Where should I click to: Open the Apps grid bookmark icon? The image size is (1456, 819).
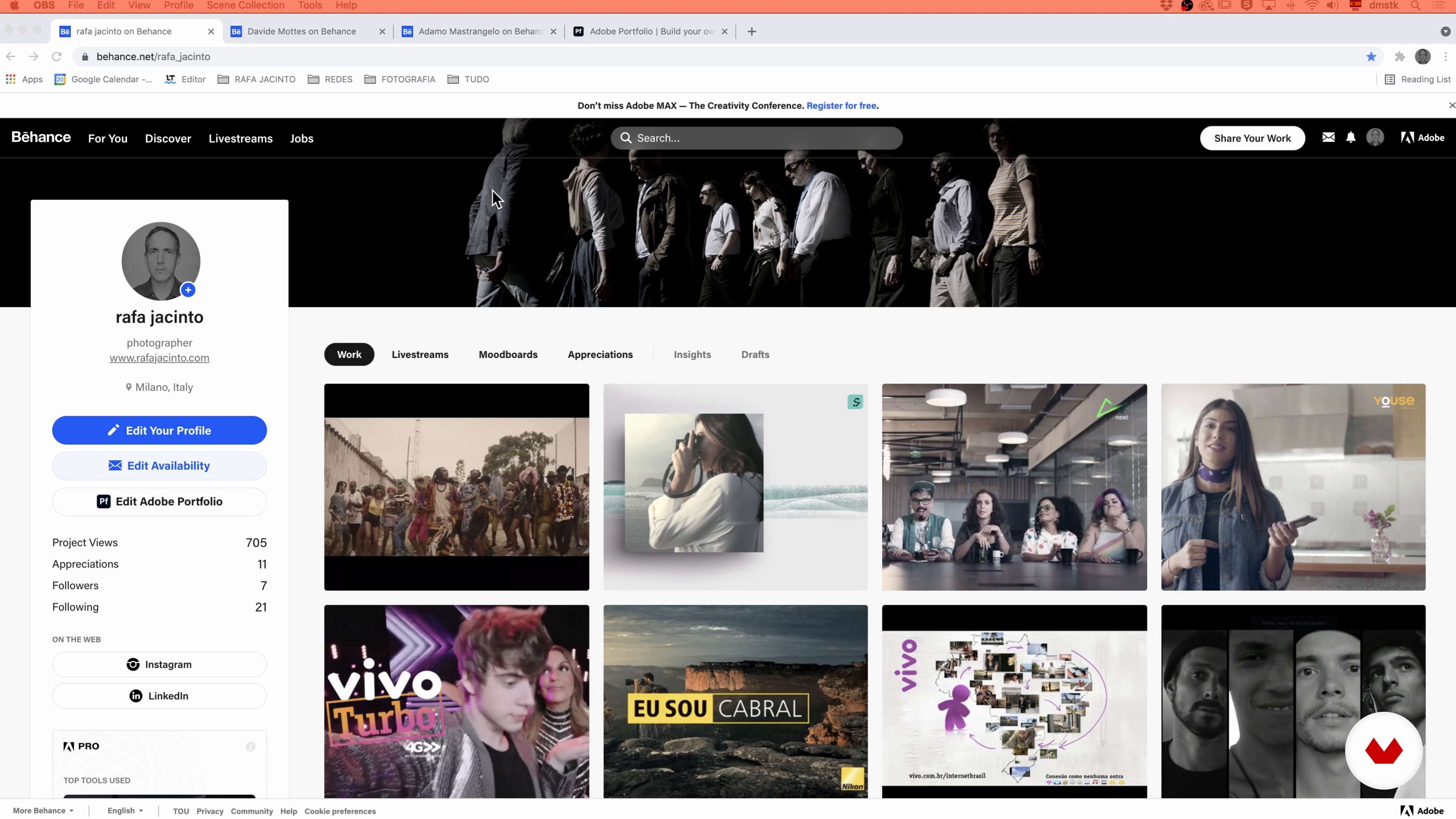click(11, 79)
